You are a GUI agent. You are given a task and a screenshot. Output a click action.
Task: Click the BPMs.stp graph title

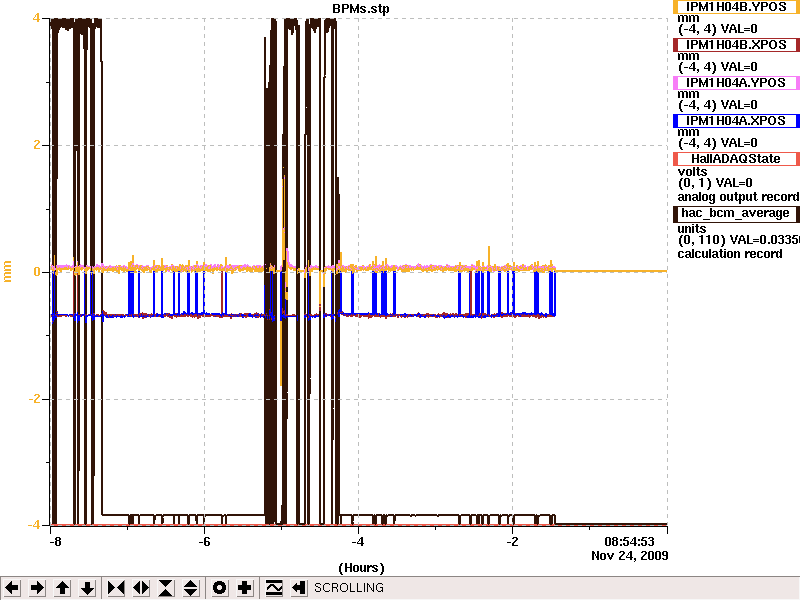pyautogui.click(x=361, y=9)
